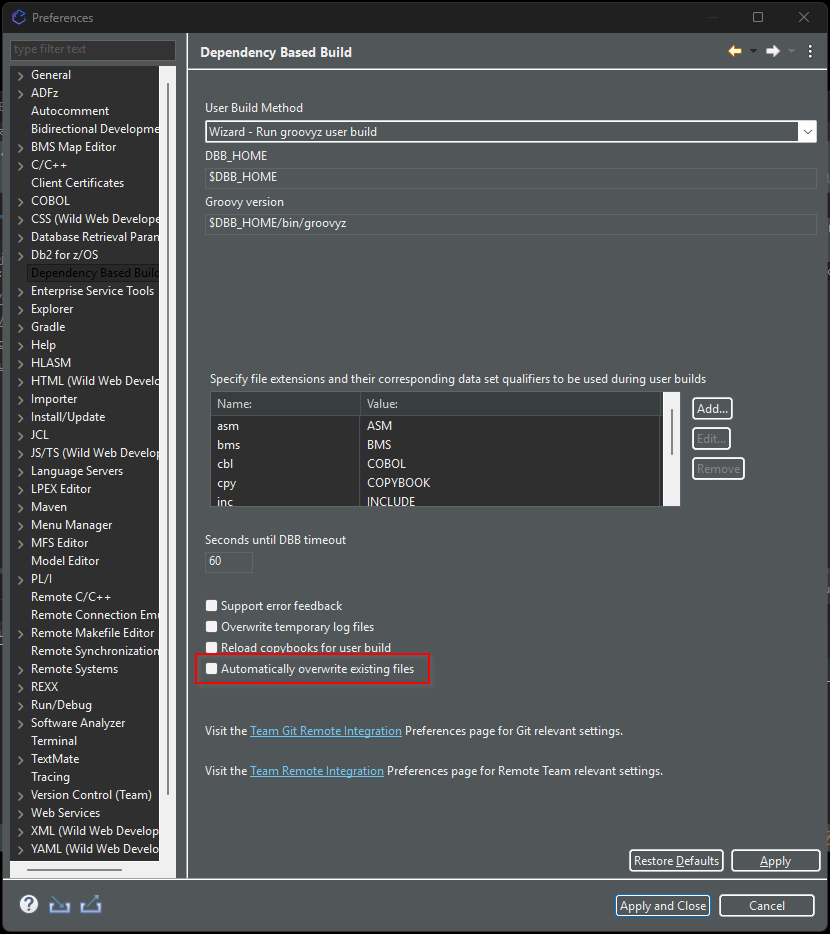This screenshot has width=830, height=934.
Task: Open the Model Editor preference page
Action: click(x=65, y=561)
